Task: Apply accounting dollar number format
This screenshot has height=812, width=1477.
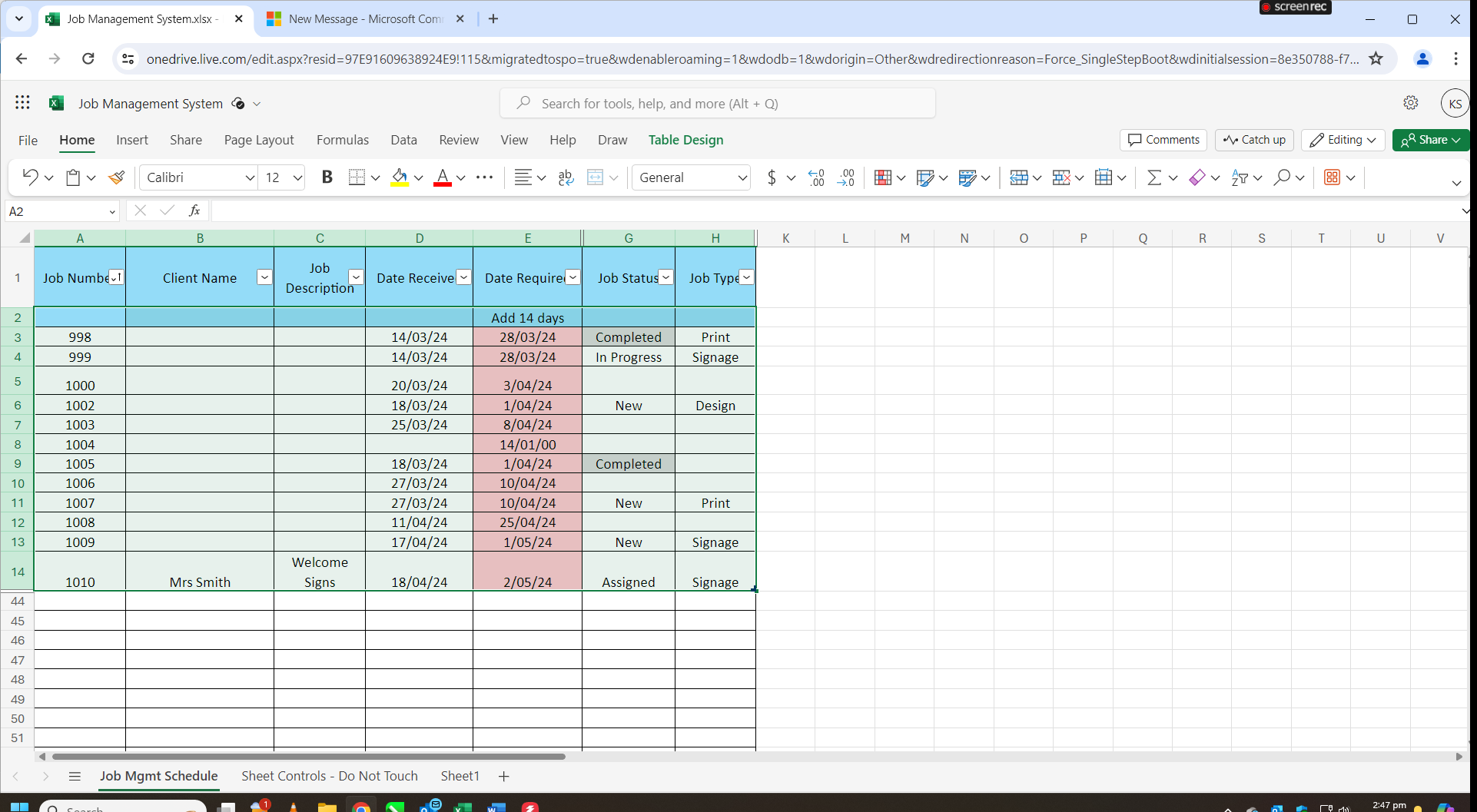Action: pyautogui.click(x=772, y=177)
